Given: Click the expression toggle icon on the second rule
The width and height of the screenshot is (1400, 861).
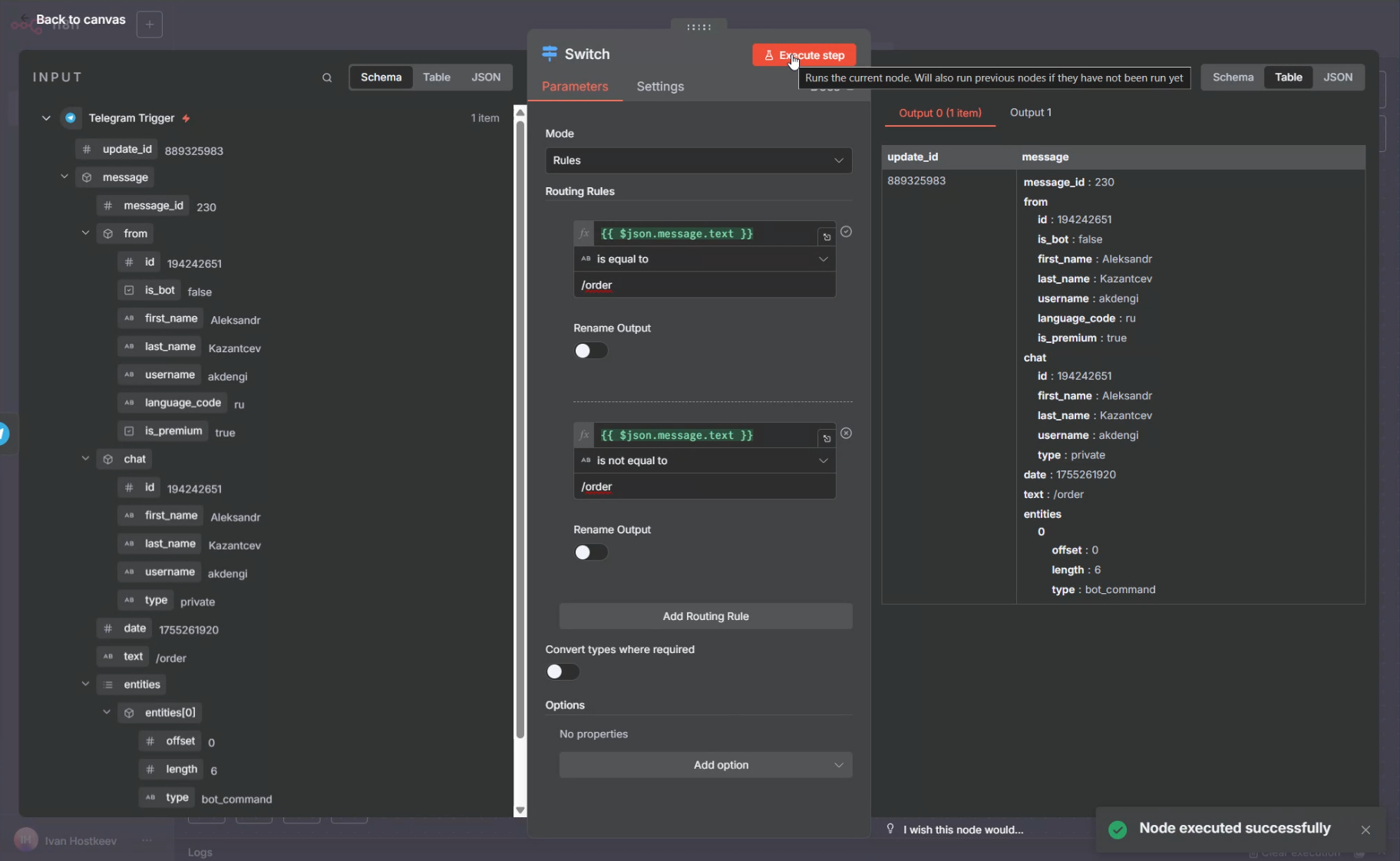Looking at the screenshot, I should 827,439.
